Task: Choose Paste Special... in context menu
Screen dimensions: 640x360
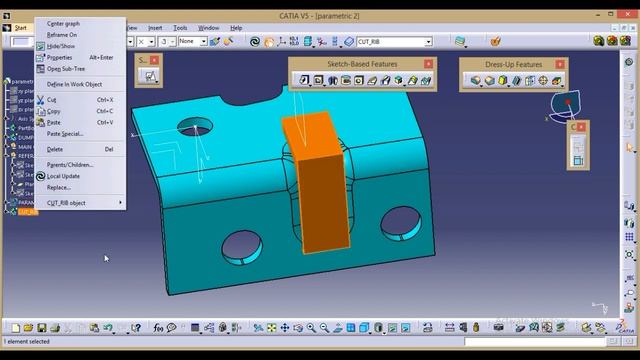Action: (65, 134)
